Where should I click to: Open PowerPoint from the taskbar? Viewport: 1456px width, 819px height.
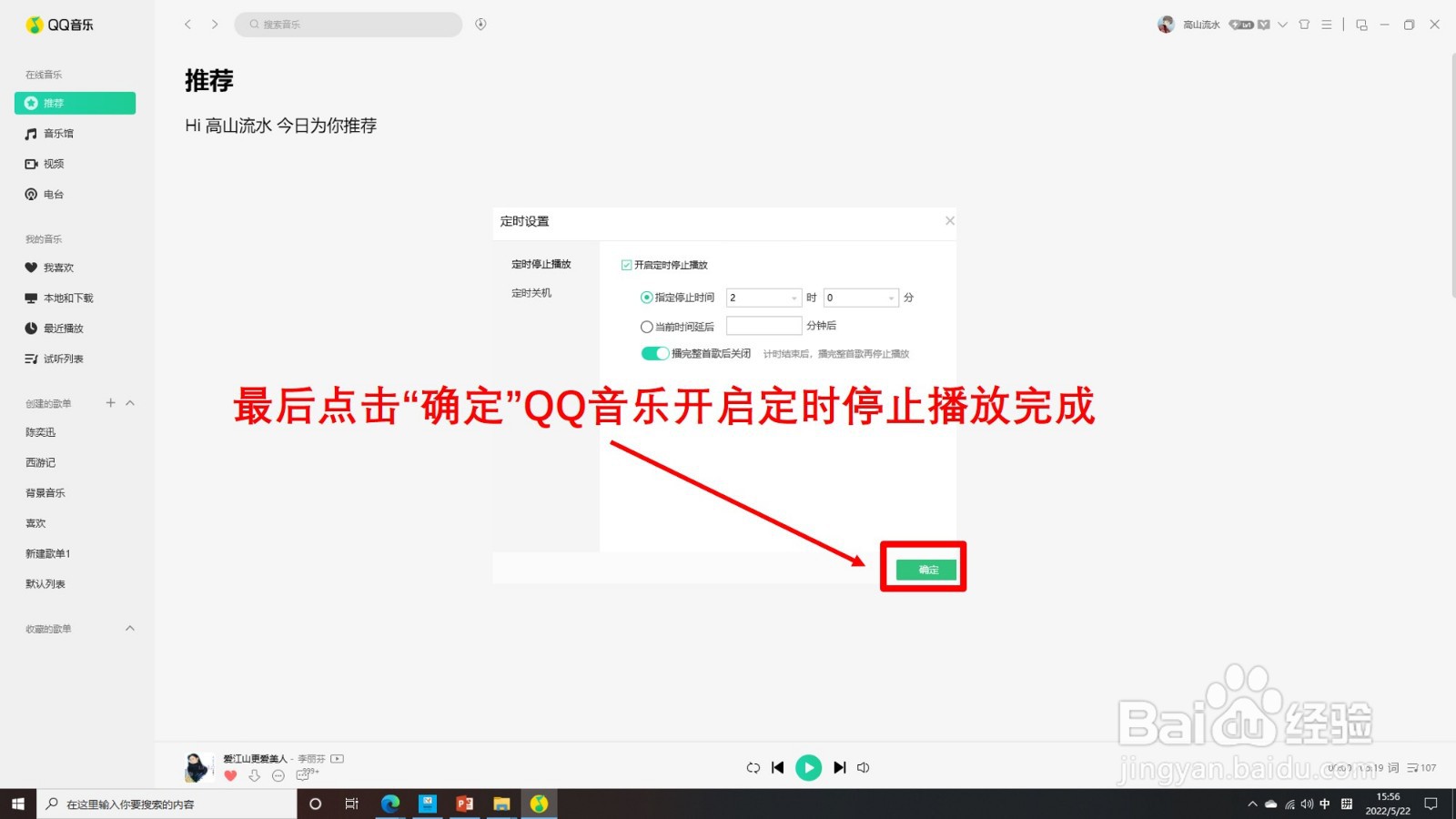point(465,804)
